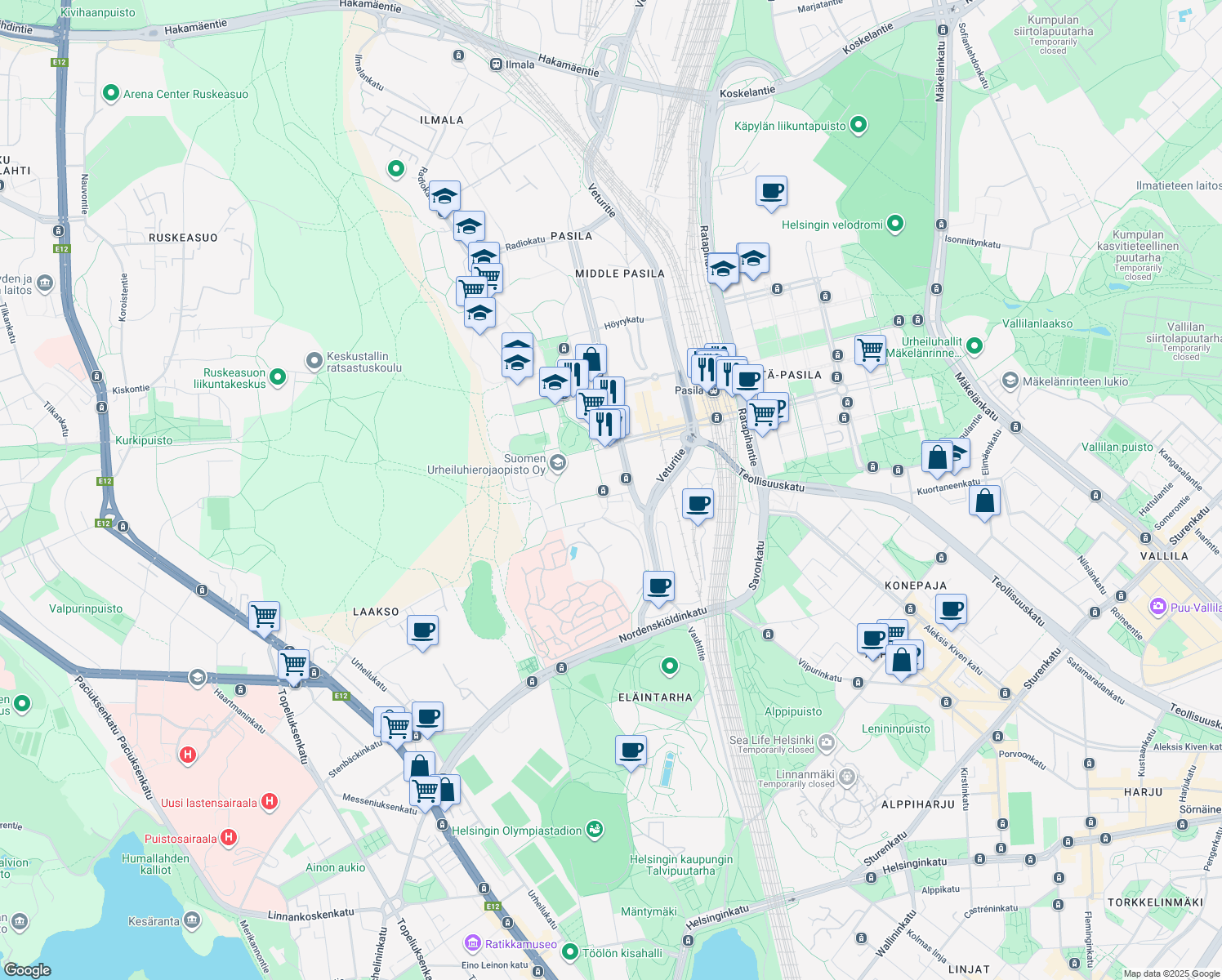This screenshot has height=980, width=1222.
Task: Select the café cup icon in Konepaja
Action: click(x=951, y=608)
